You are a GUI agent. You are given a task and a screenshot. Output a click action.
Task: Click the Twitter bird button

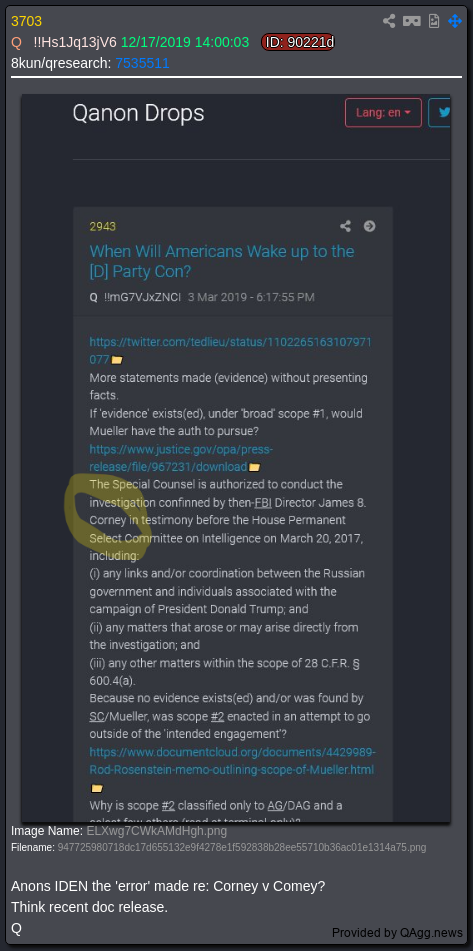tap(440, 112)
